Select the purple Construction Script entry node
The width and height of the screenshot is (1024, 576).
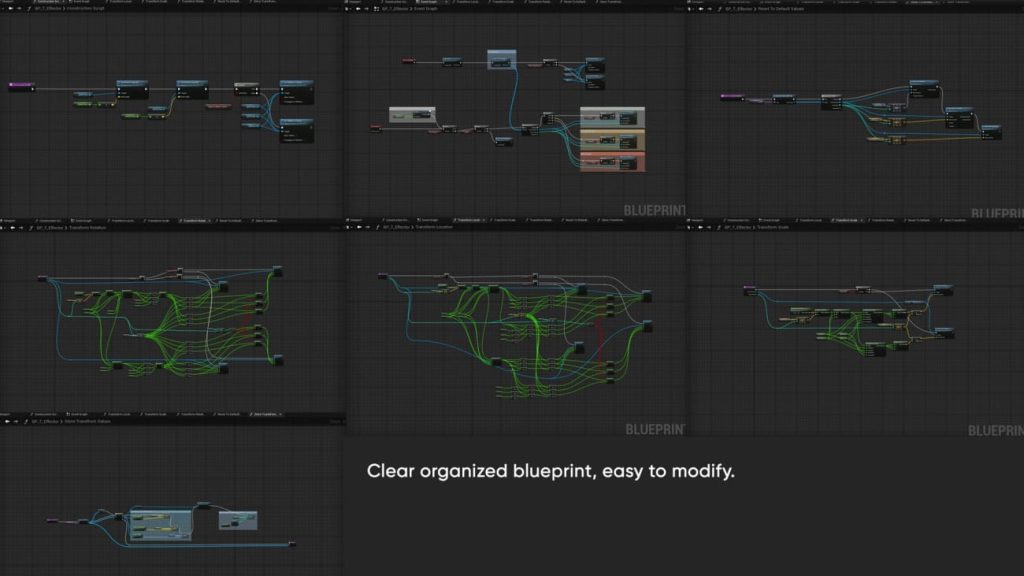point(21,87)
